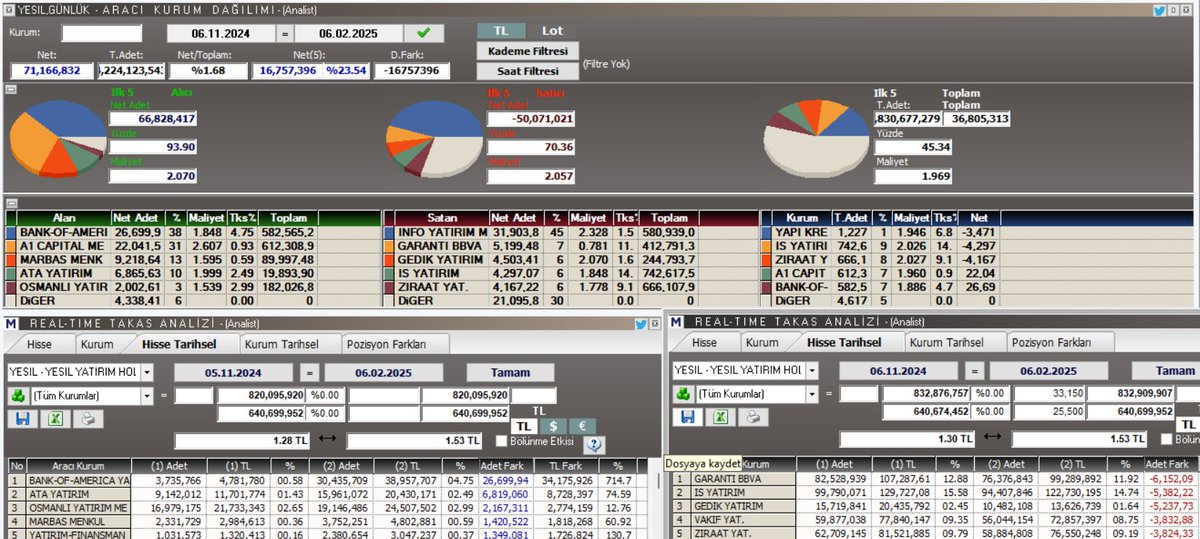Screen dimensions: 1200x539
Task: Click Twitter icon in left Takas Analizi window
Action: (x=641, y=324)
